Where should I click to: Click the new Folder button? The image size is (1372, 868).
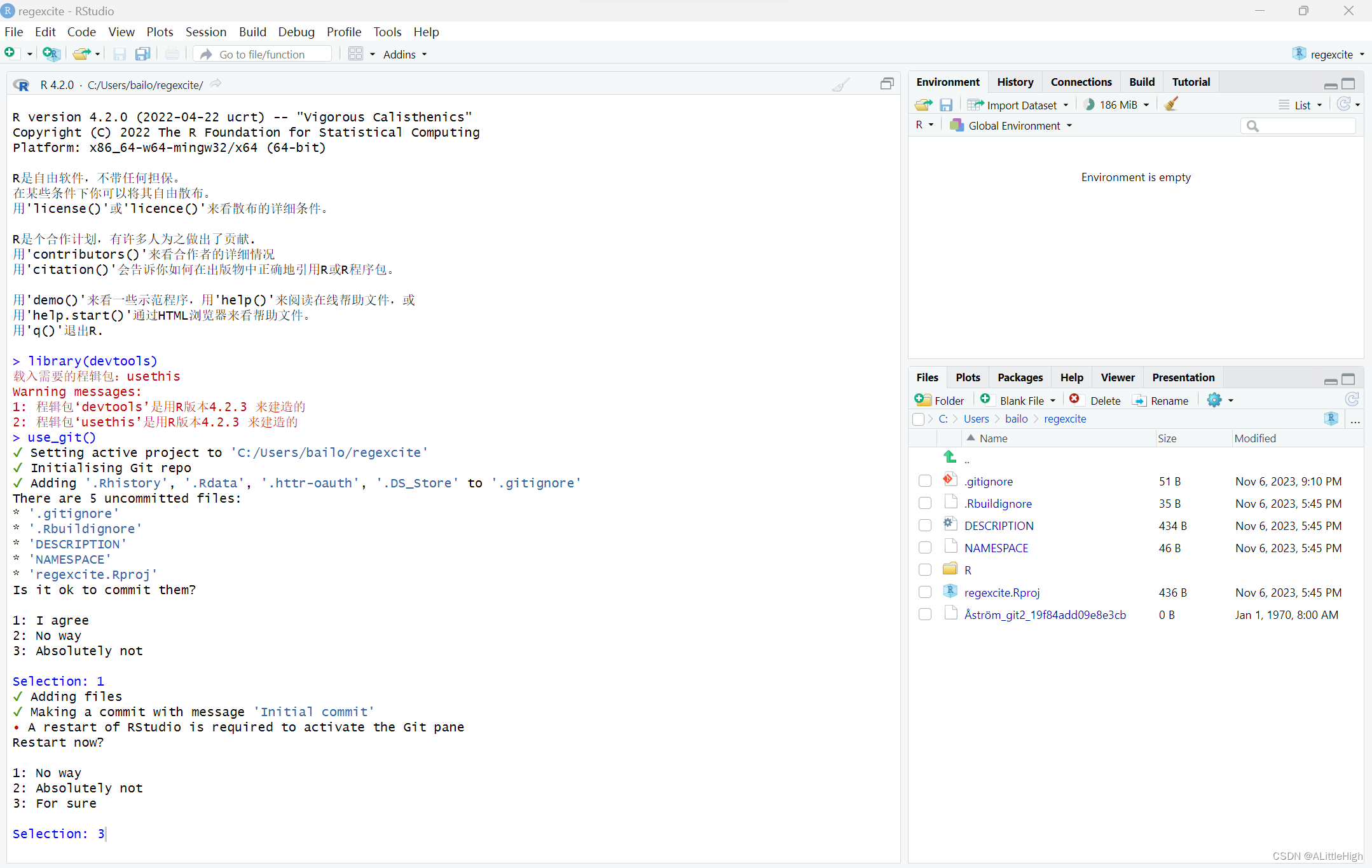coord(940,400)
